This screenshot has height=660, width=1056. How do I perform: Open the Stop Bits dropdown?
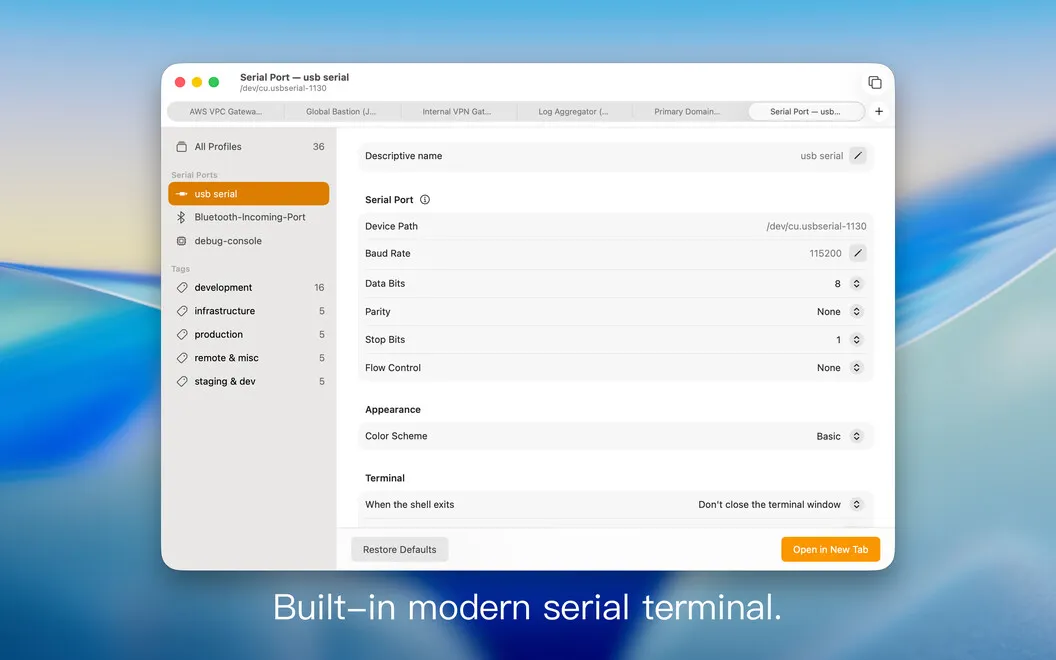coord(856,339)
